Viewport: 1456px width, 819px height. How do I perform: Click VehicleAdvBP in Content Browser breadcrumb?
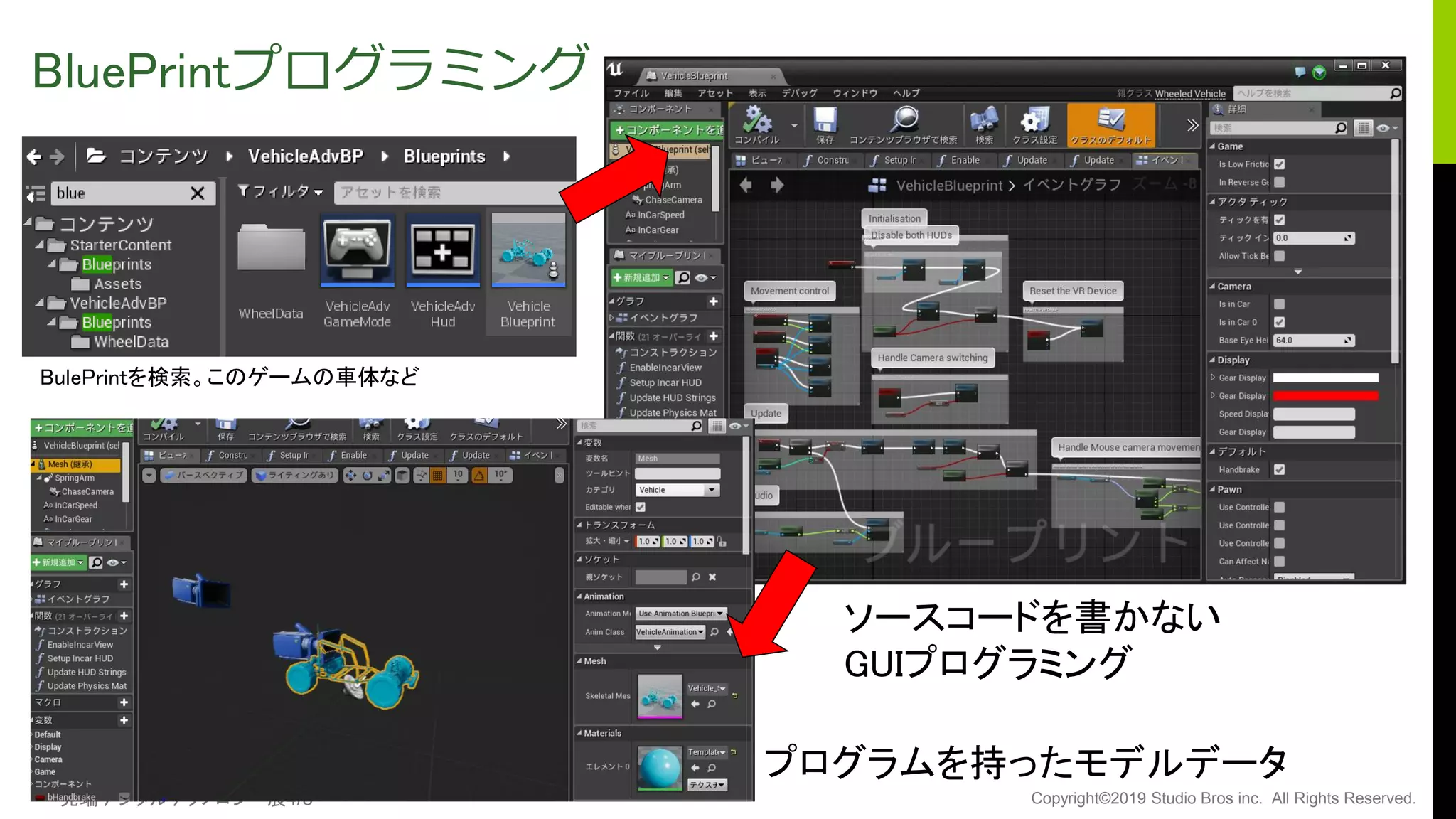(305, 156)
